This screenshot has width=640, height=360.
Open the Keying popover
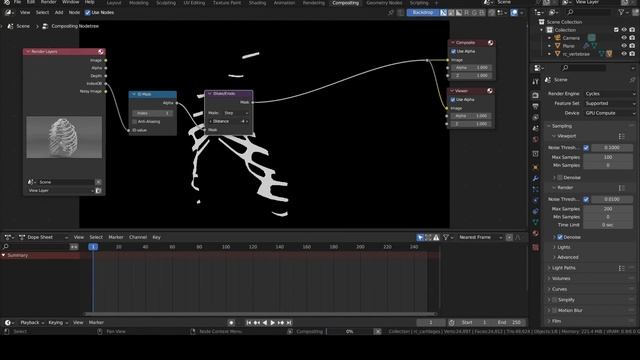[58, 322]
